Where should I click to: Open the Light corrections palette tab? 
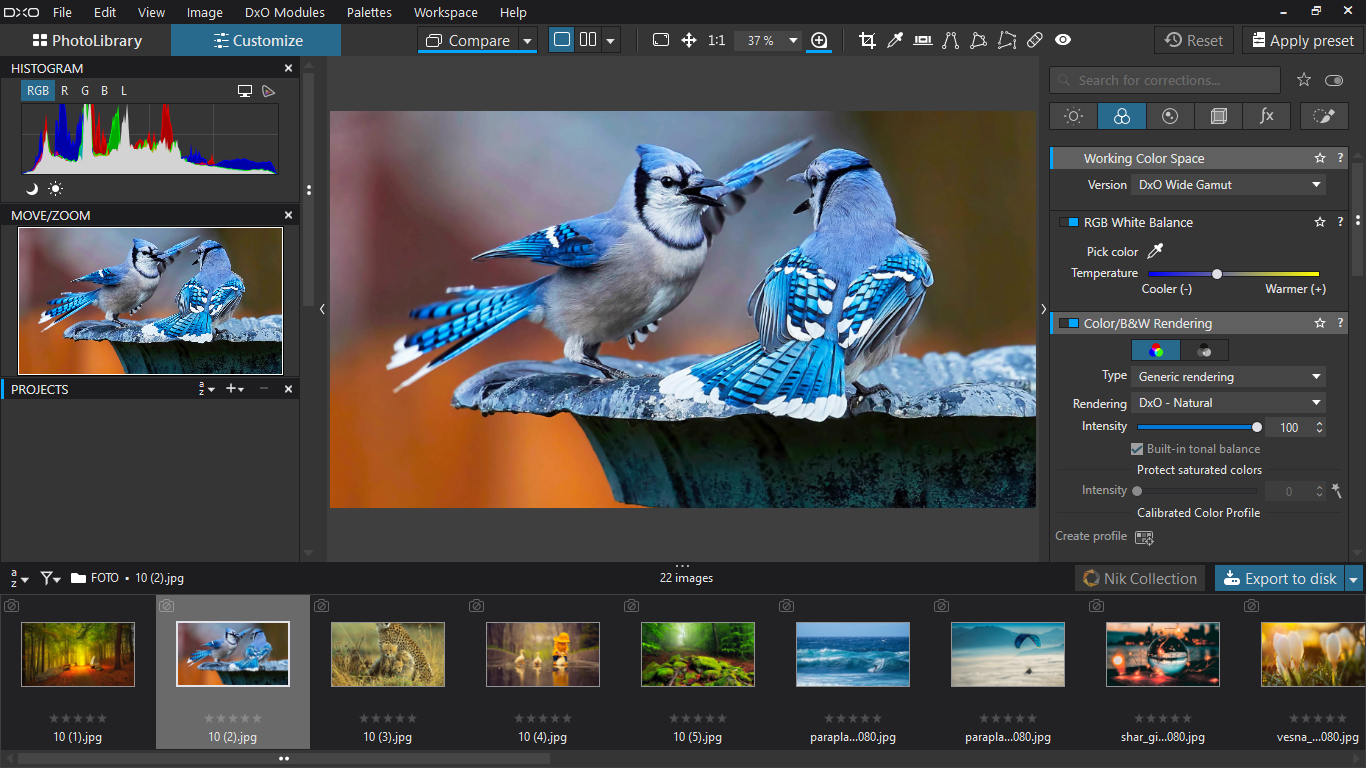tap(1073, 116)
